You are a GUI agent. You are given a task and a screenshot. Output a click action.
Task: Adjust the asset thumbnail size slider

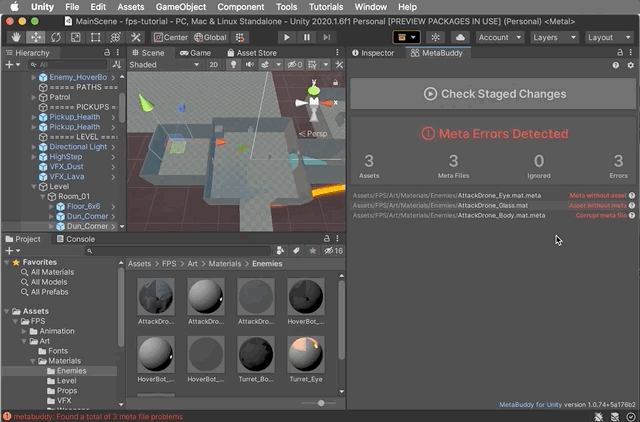[320, 403]
